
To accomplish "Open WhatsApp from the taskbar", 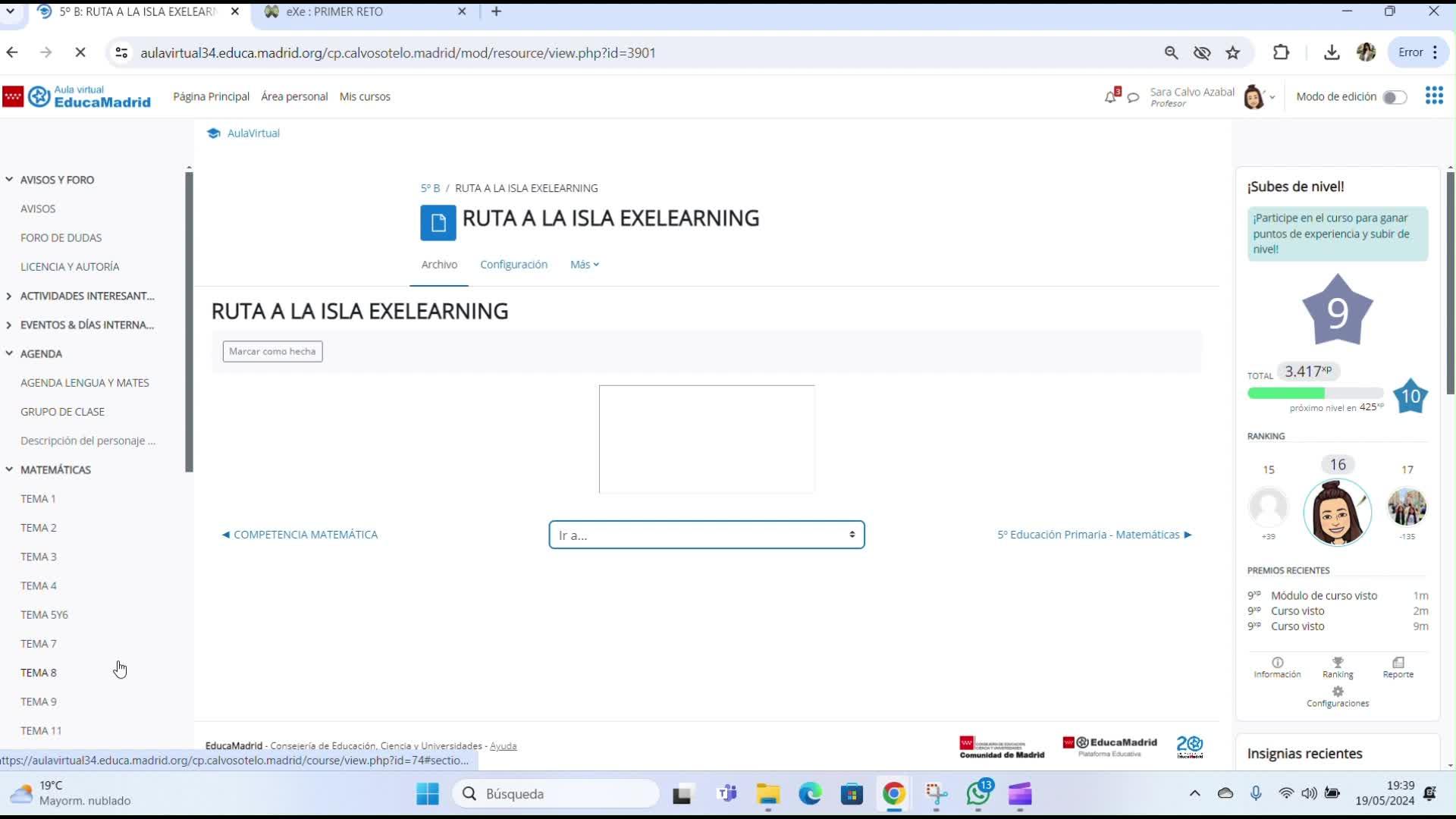I will click(x=978, y=794).
